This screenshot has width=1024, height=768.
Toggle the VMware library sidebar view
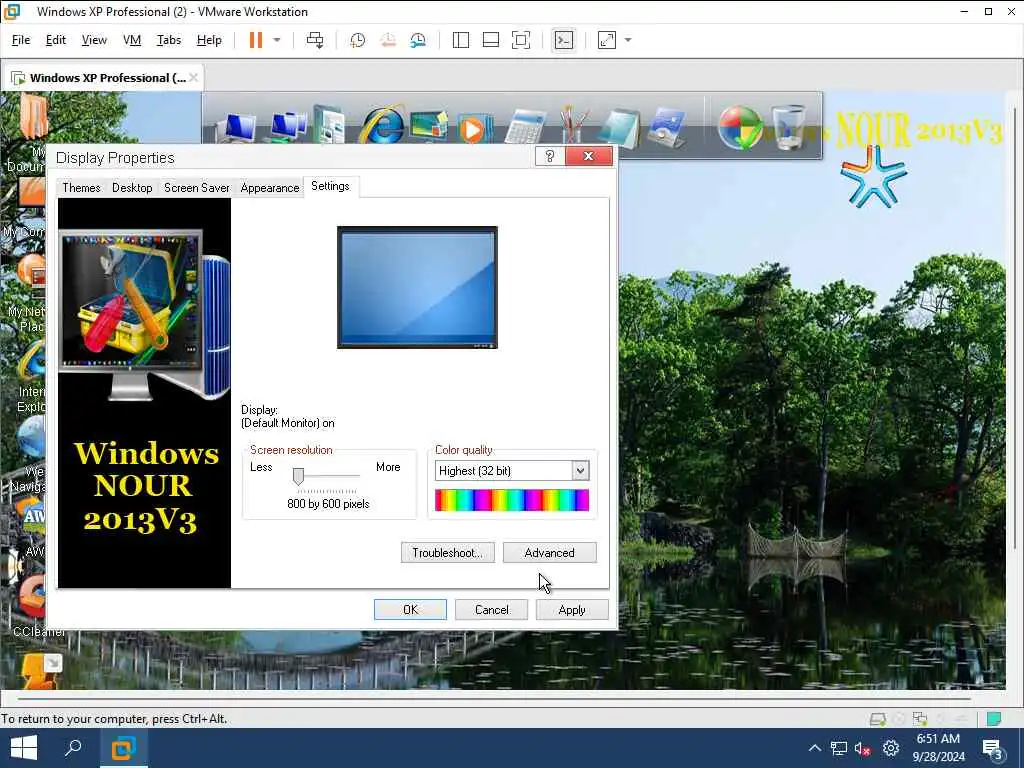460,40
